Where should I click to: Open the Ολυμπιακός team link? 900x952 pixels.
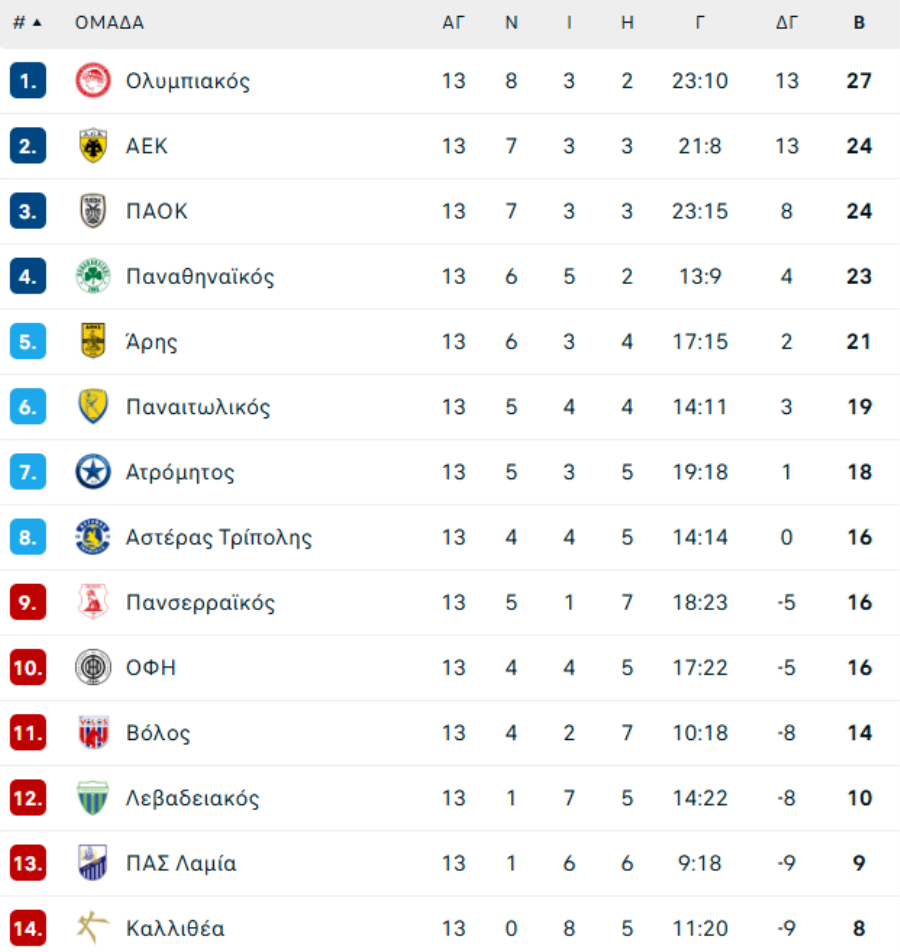[188, 81]
